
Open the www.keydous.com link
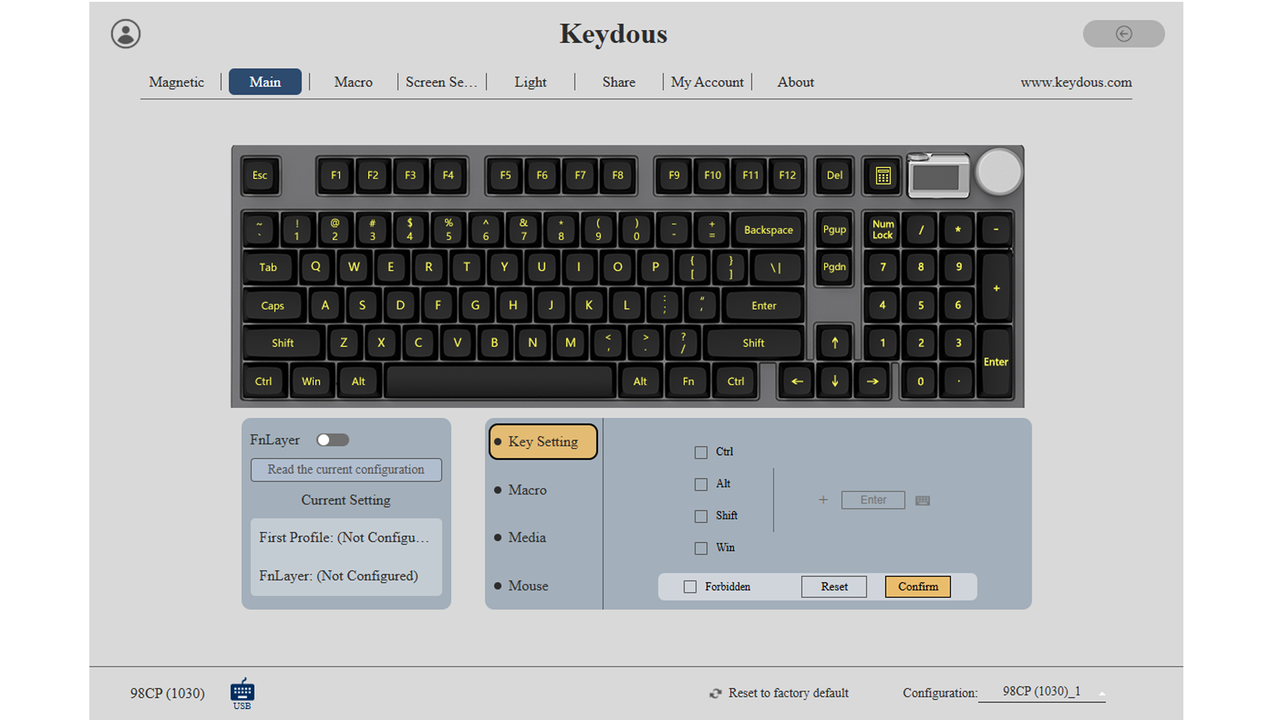1076,82
